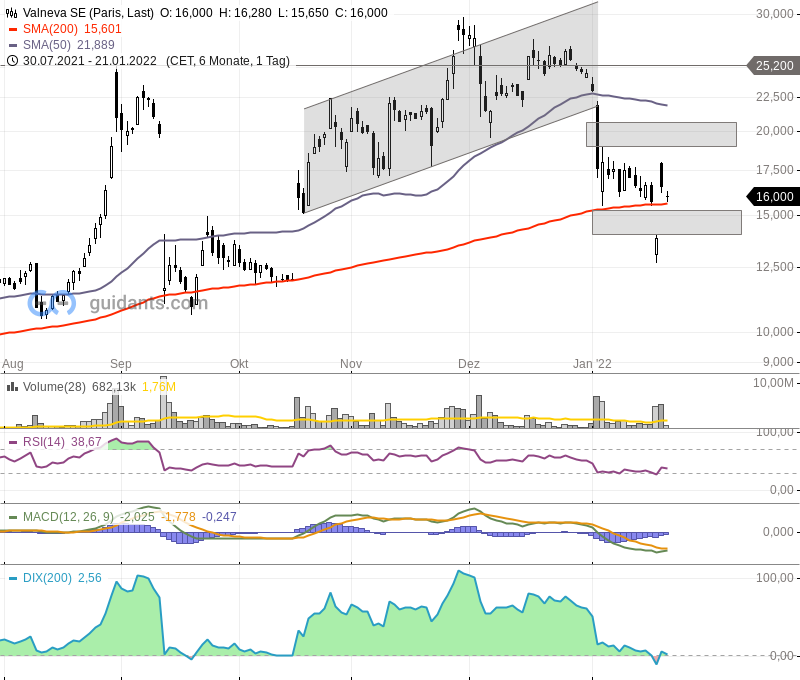The height and width of the screenshot is (680, 800).
Task: Click the 22,500 price axis label
Action: click(x=774, y=97)
